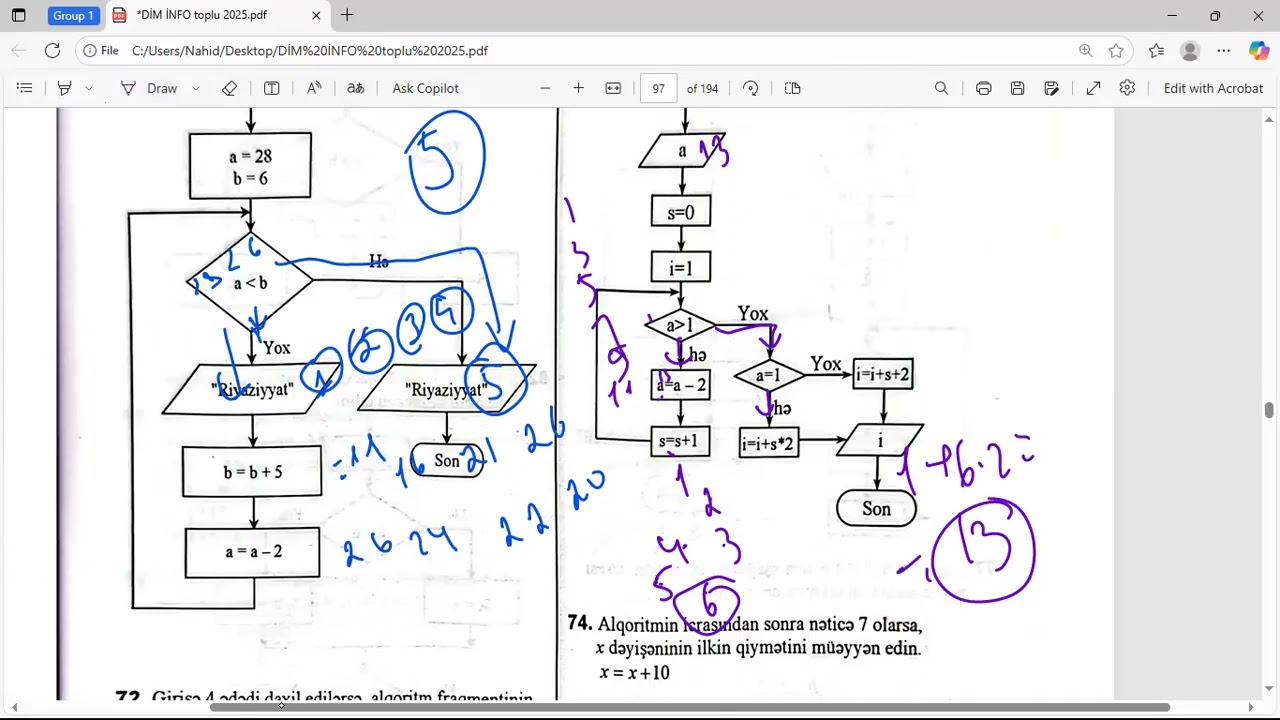This screenshot has height=720, width=1280.
Task: Click the scroll right arrow
Action: pyautogui.click(x=1251, y=707)
